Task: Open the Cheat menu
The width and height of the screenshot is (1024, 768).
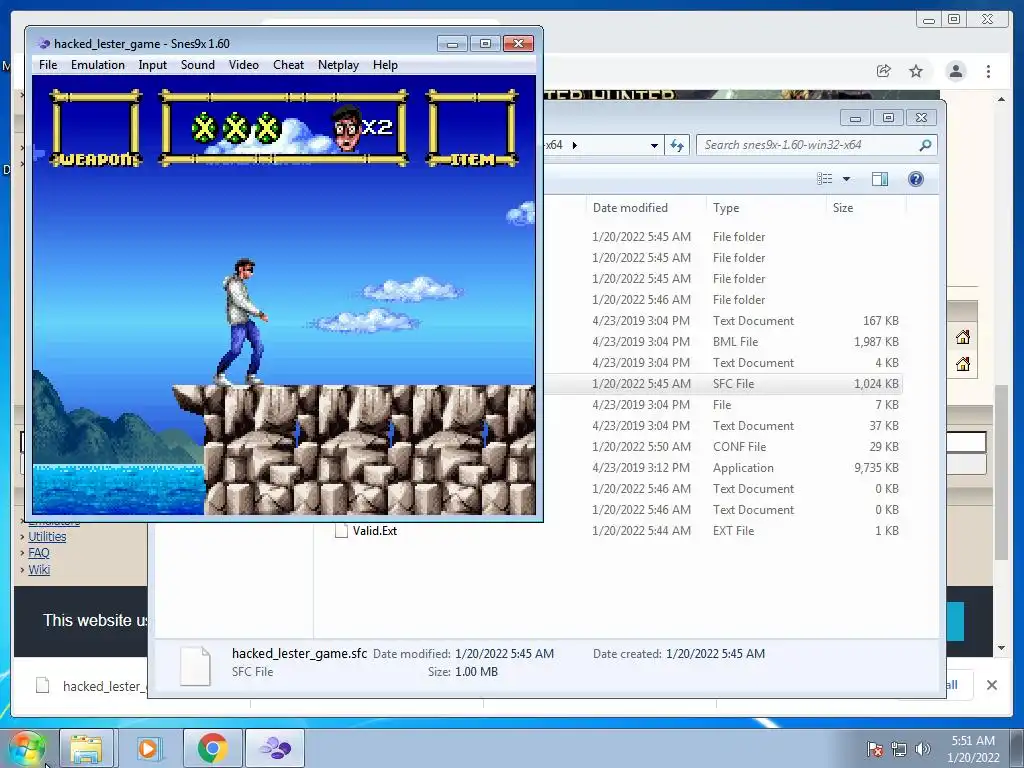Action: click(288, 65)
